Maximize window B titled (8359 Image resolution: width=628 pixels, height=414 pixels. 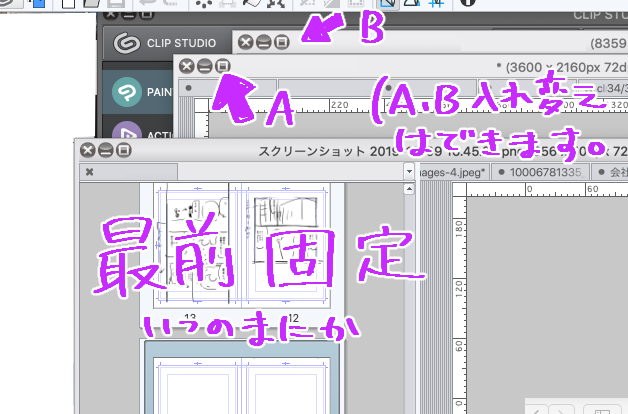tap(282, 42)
